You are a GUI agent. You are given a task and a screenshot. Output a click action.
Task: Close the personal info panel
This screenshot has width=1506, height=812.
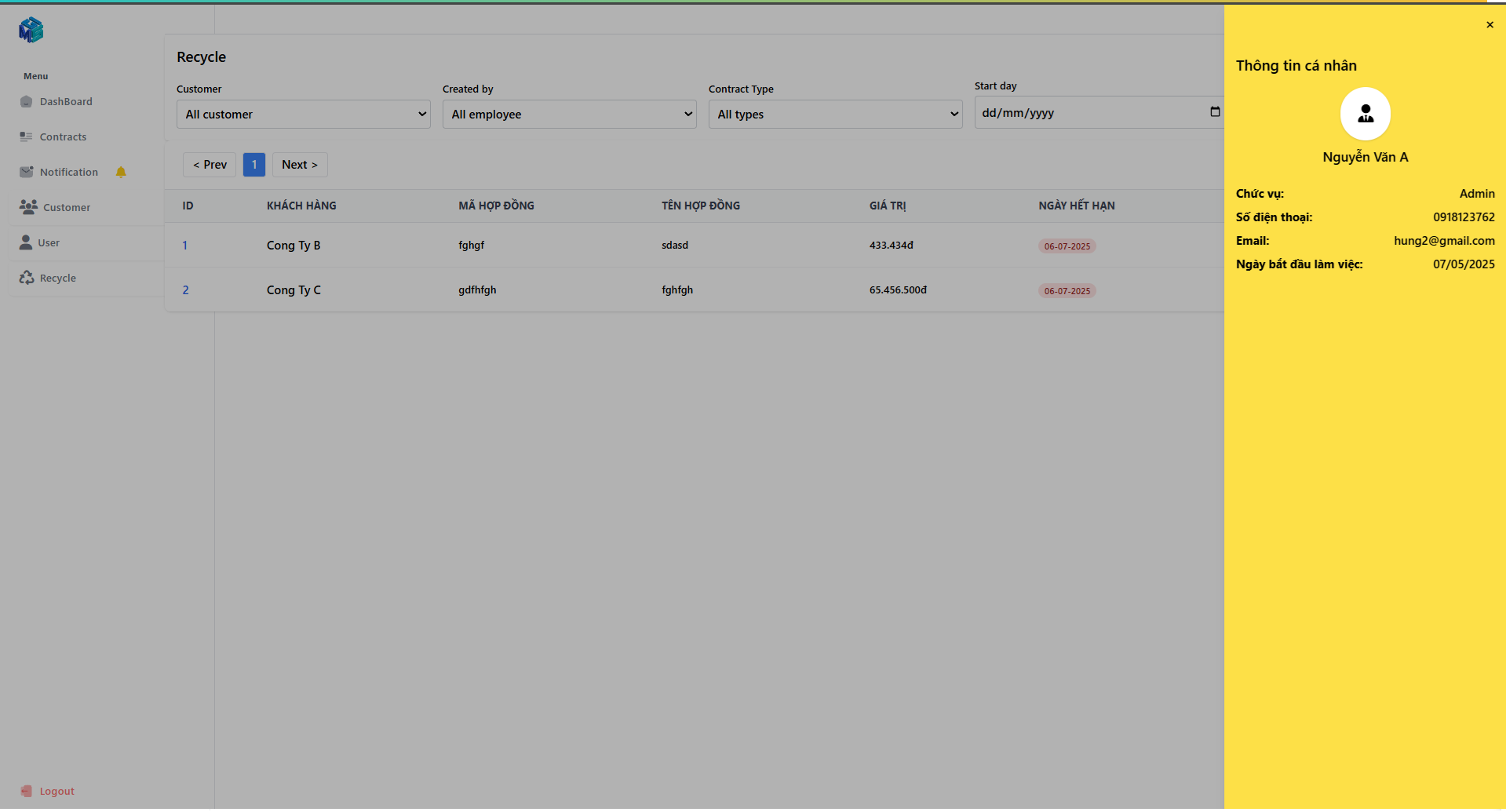[x=1490, y=25]
